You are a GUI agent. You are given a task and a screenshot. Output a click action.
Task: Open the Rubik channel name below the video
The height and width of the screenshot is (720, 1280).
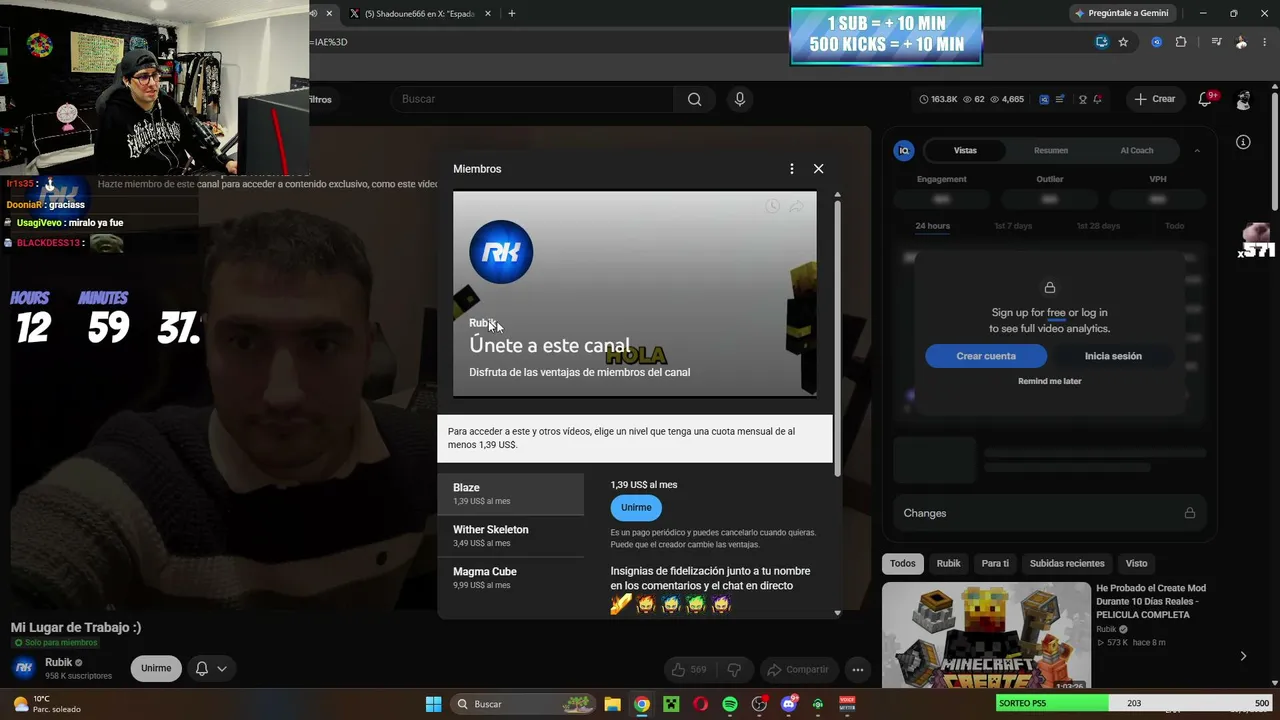pos(59,662)
